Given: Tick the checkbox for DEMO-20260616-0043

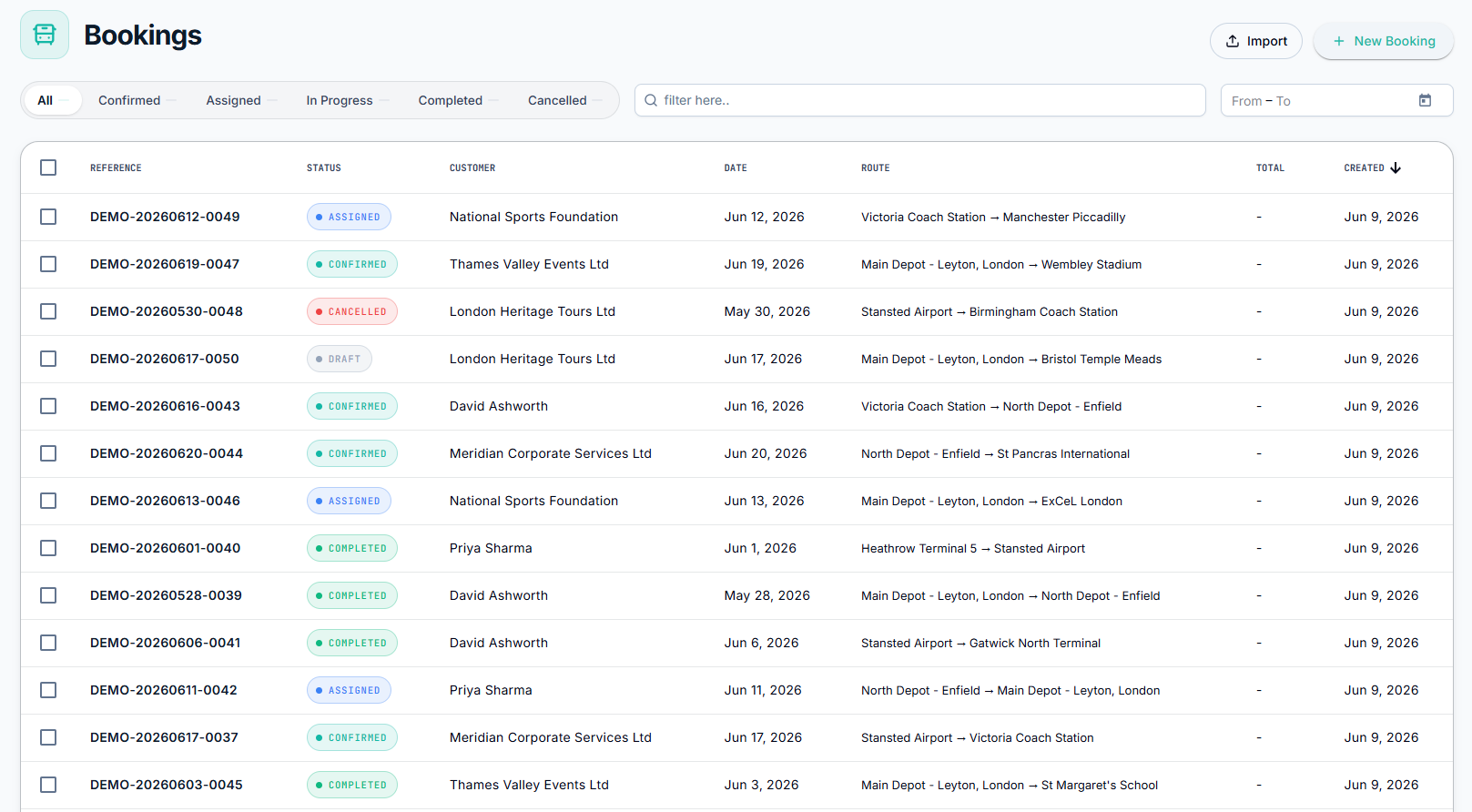Looking at the screenshot, I should coord(48,406).
